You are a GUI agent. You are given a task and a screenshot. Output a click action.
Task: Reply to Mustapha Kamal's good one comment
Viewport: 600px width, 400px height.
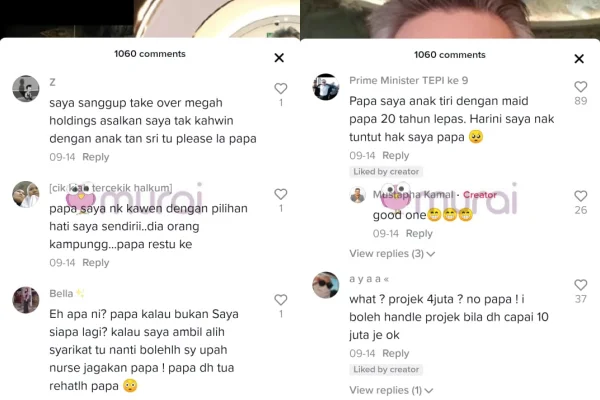[419, 233]
